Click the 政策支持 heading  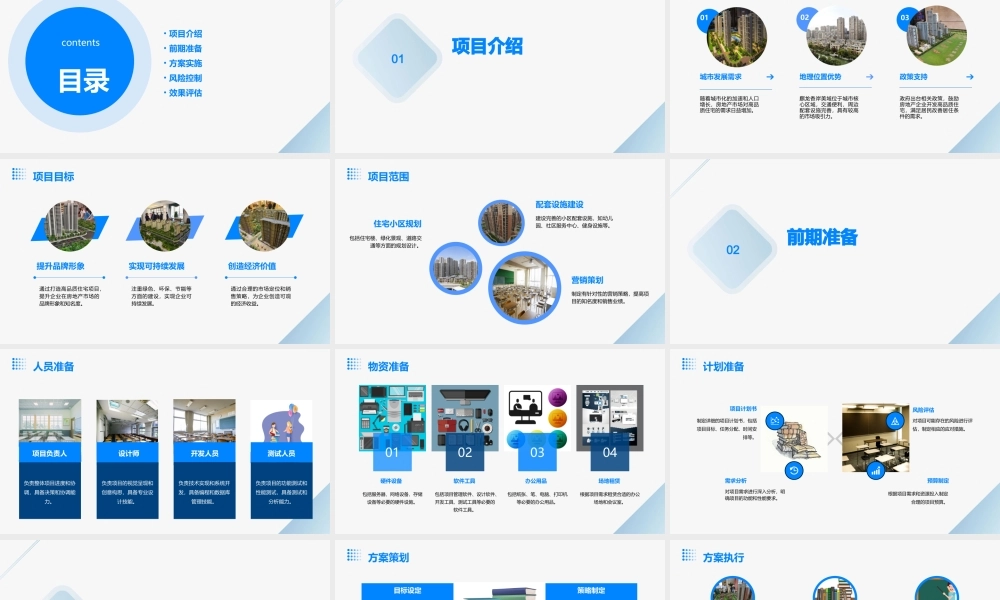coord(913,77)
